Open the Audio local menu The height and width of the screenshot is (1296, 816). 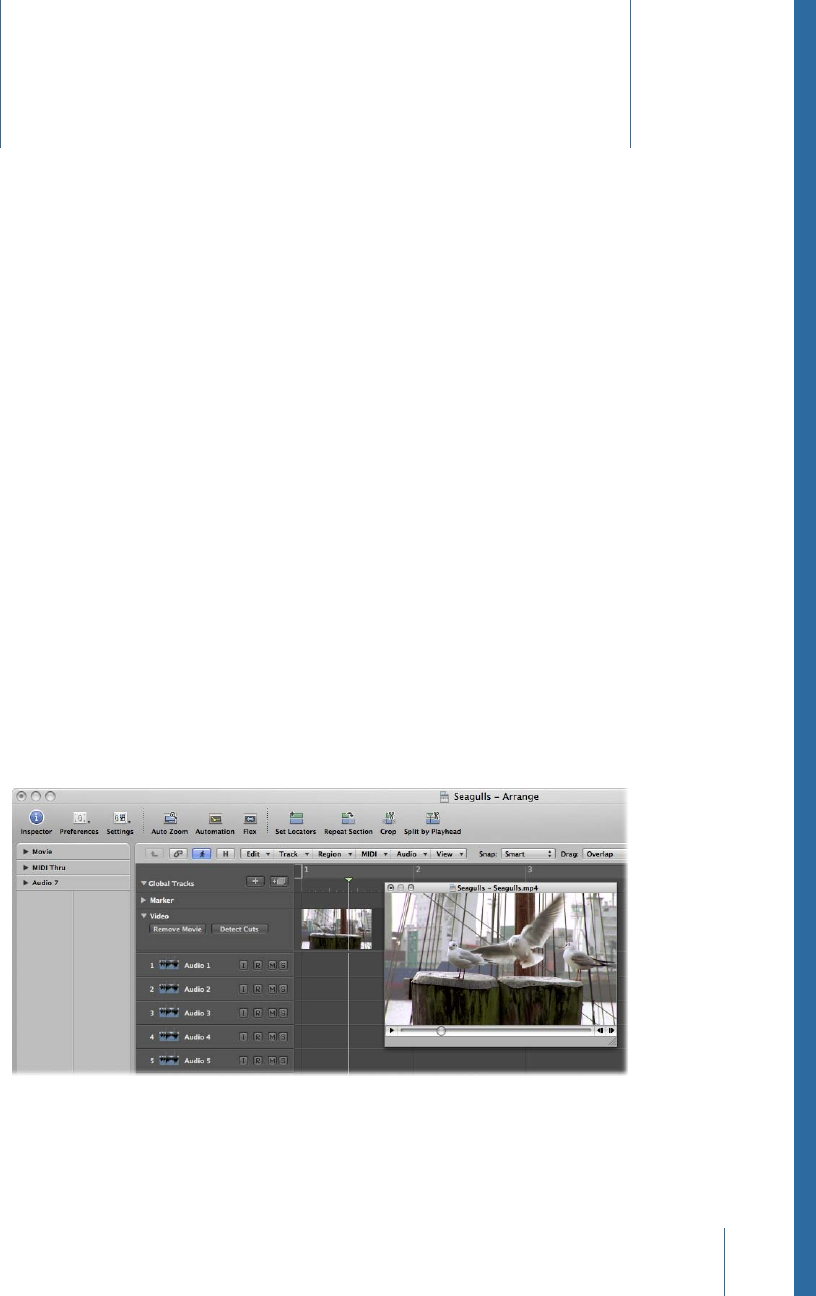pos(411,854)
